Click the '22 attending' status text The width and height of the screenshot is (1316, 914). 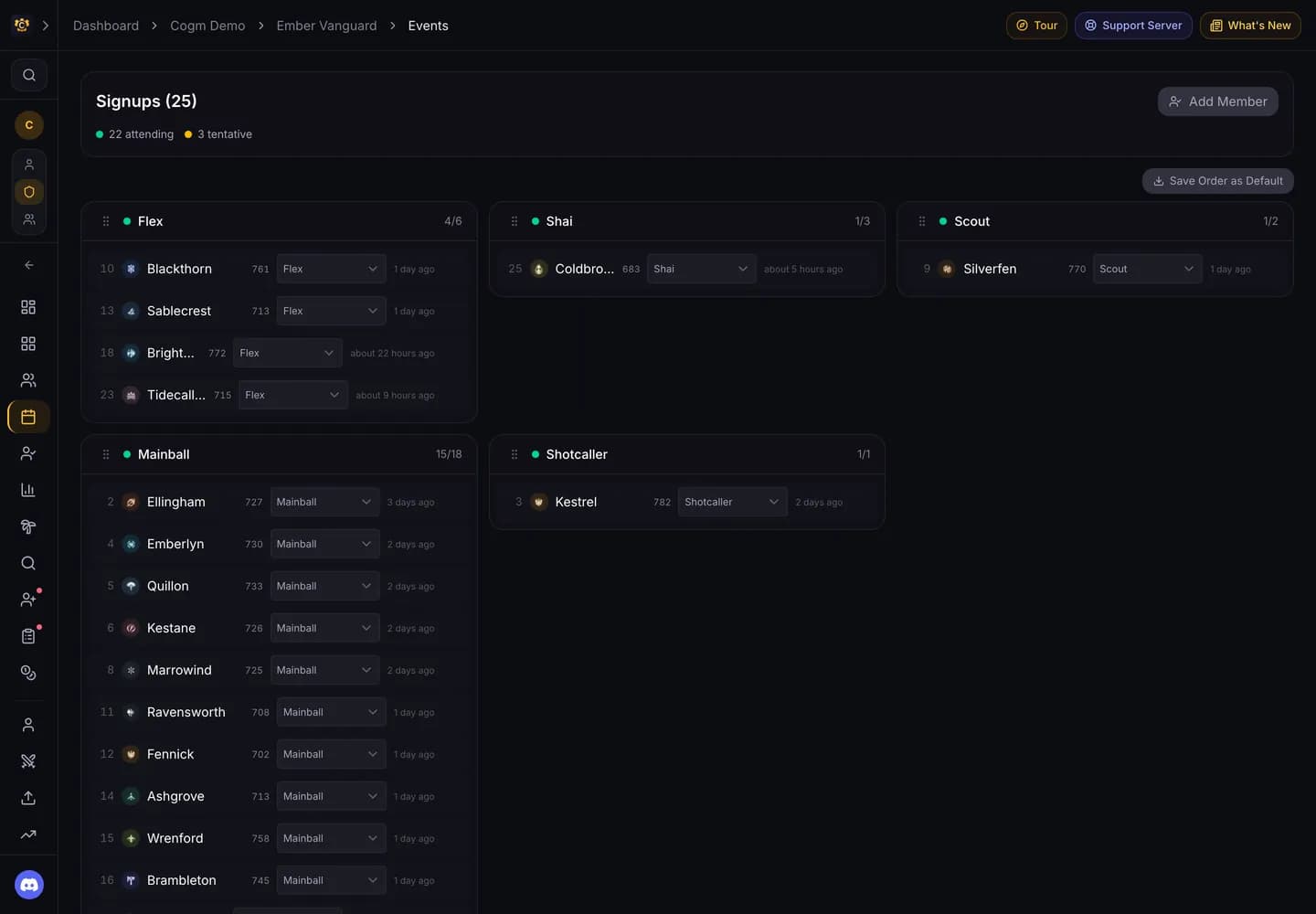[x=141, y=134]
